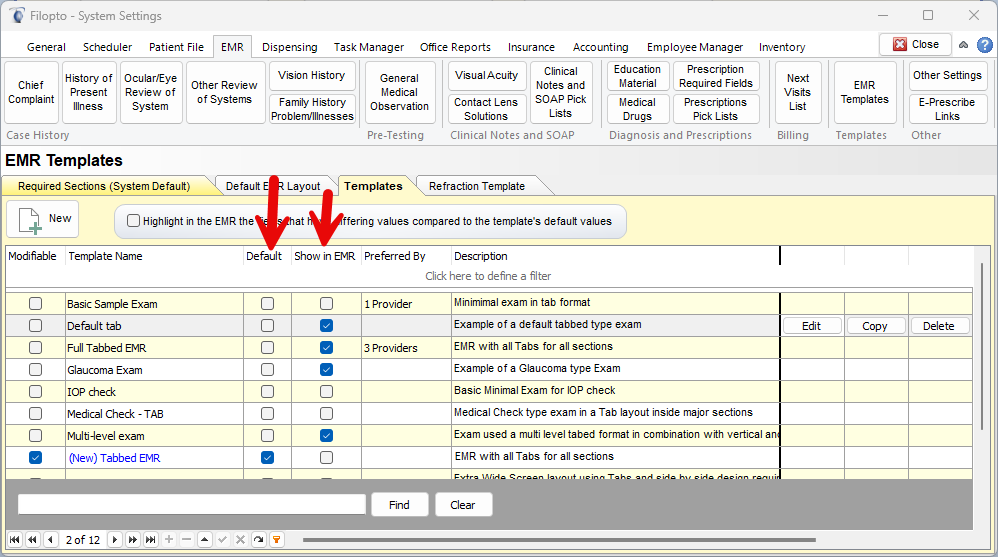Open the General menu tab

46,47
